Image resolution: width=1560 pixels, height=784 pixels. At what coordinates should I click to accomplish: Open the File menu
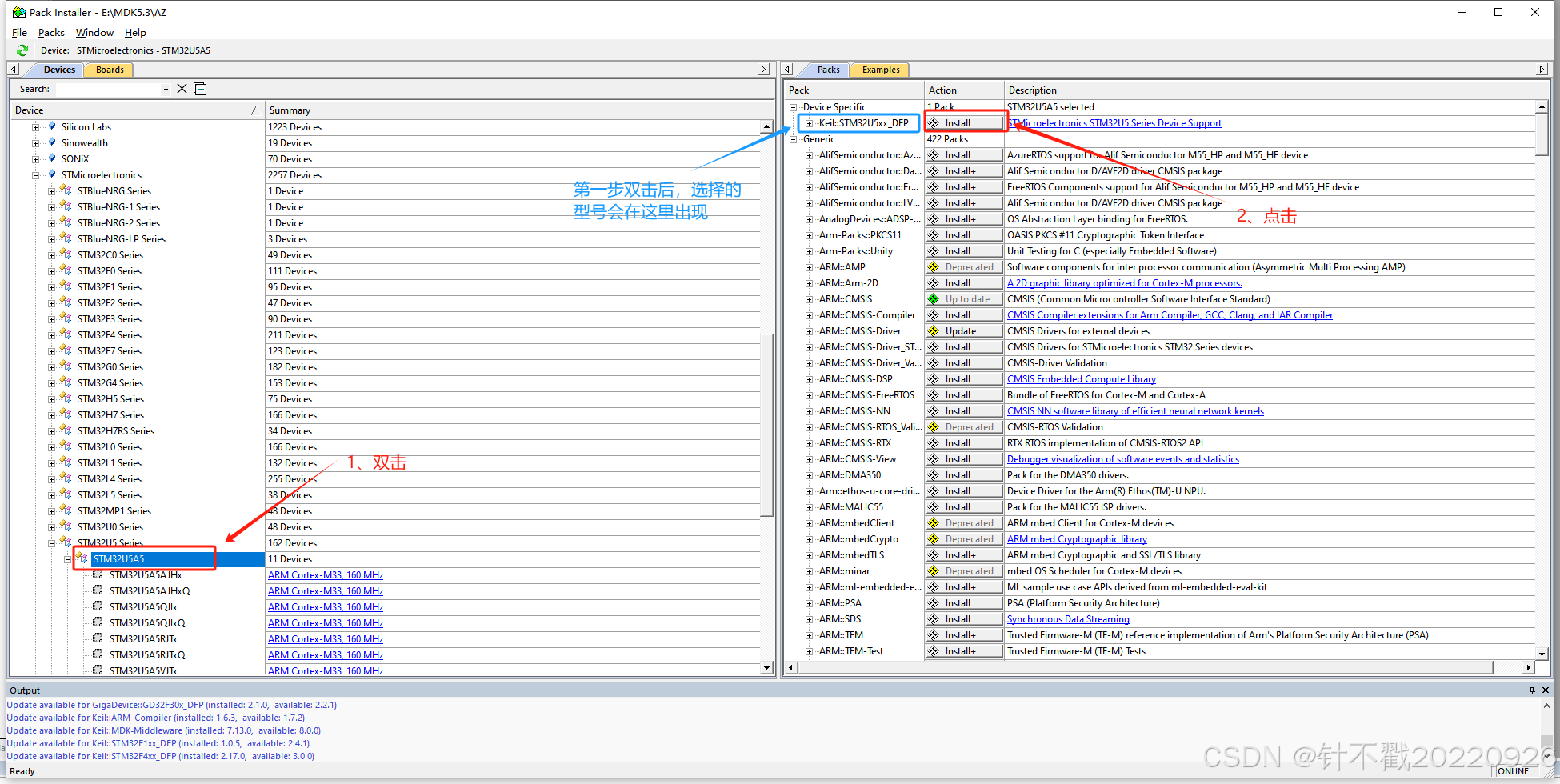(19, 33)
